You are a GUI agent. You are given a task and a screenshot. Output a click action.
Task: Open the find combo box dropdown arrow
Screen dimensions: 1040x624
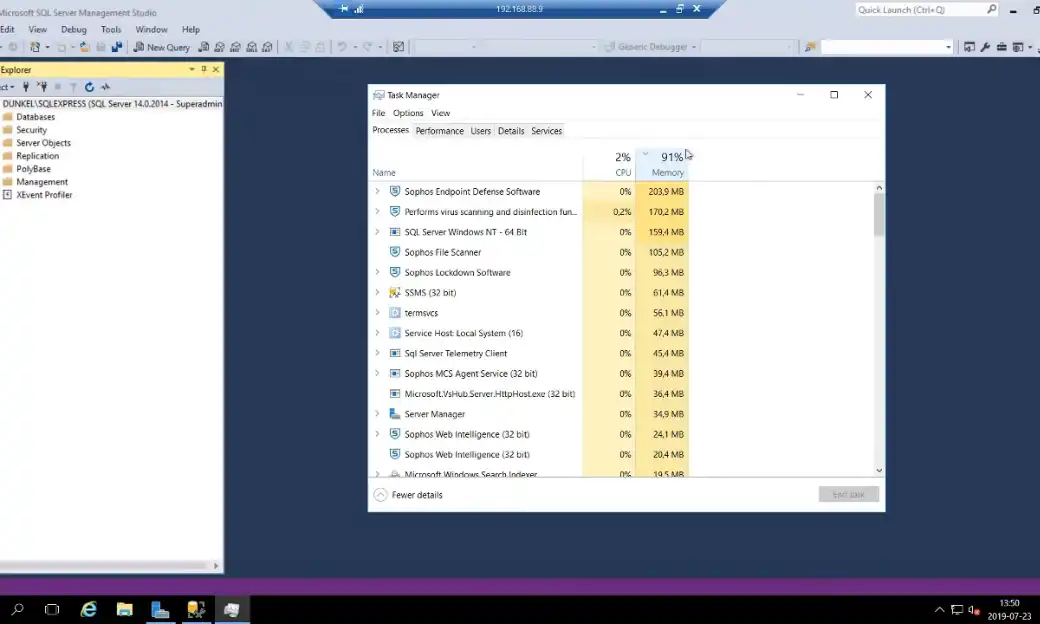[x=948, y=47]
